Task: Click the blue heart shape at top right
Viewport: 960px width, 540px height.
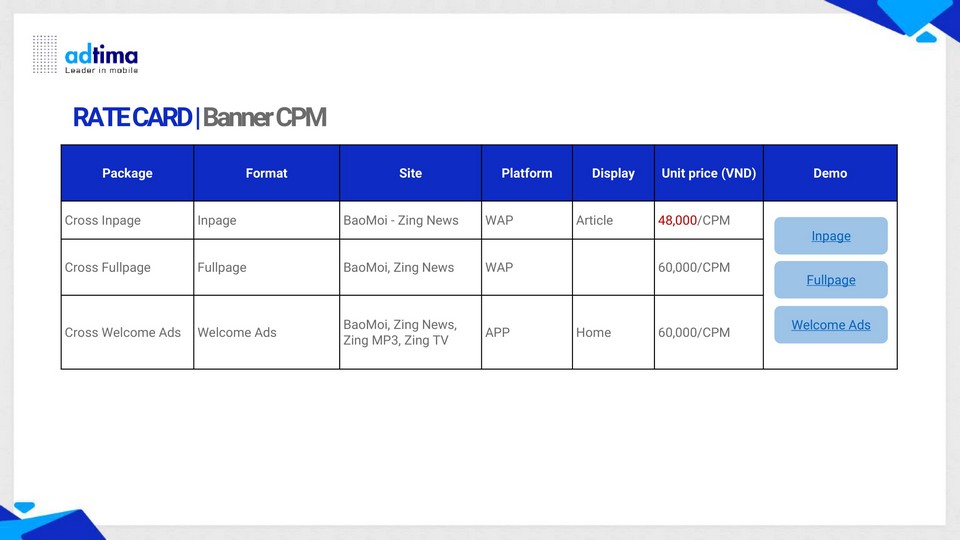Action: [926, 37]
